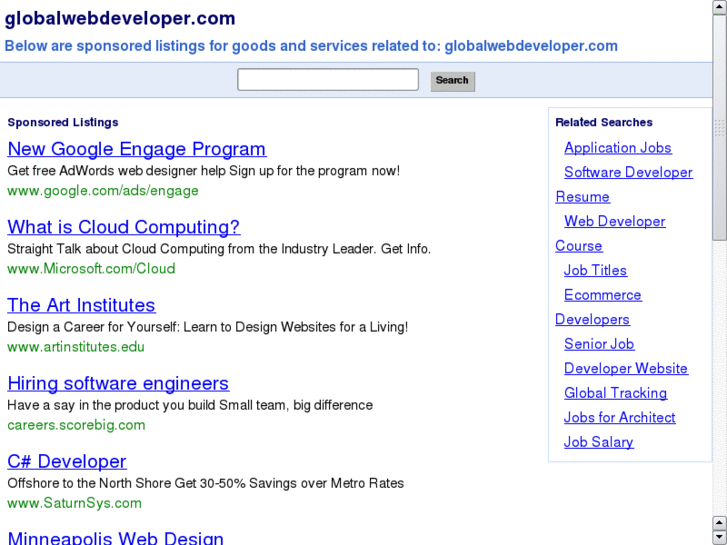
Task: Click www.SaturnSys.com URL text
Action: pos(75,503)
